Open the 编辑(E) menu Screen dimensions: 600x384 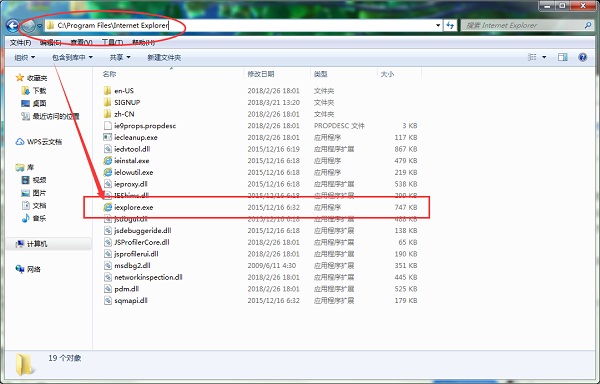[x=51, y=42]
